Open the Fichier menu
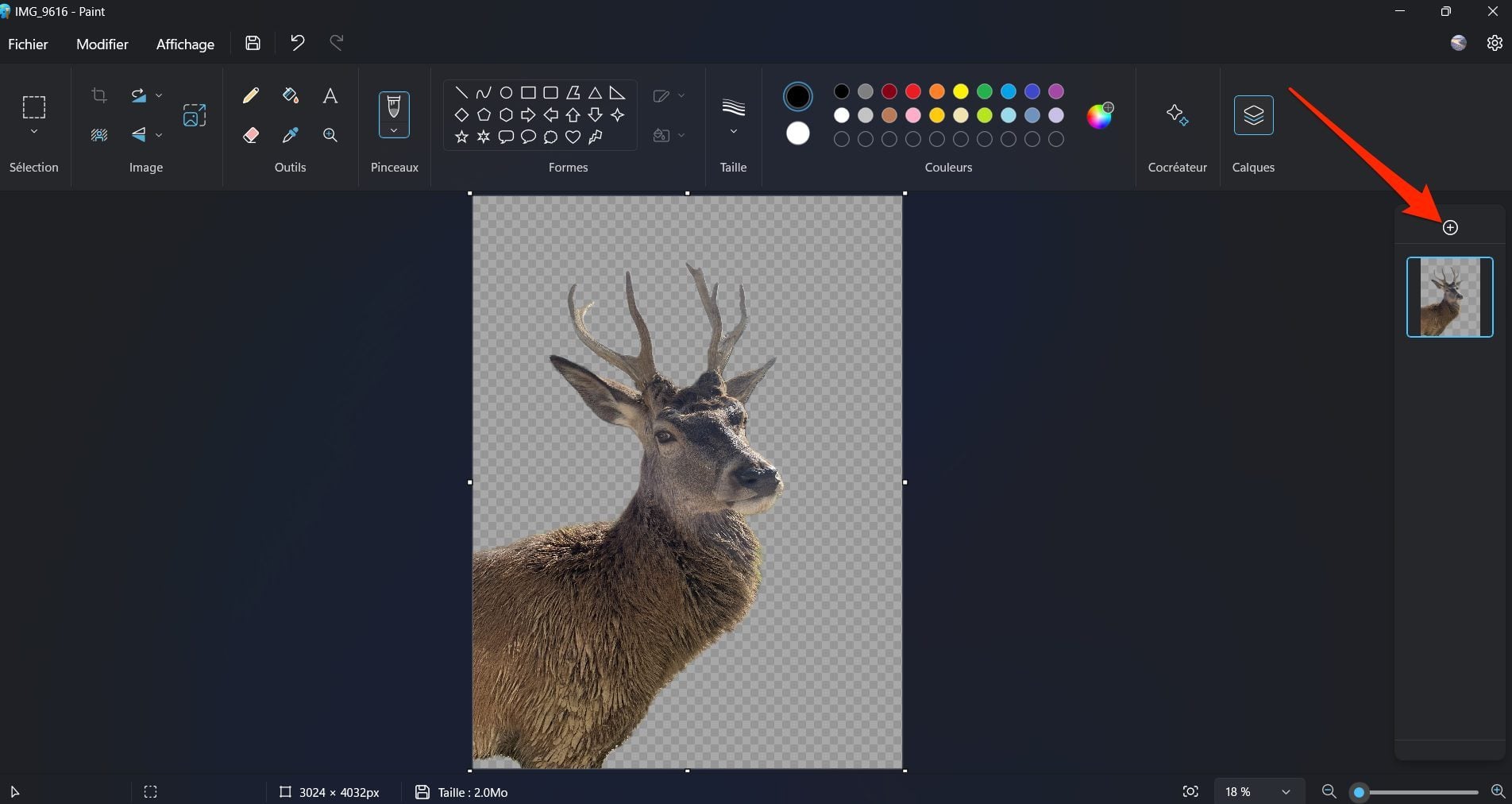The width and height of the screenshot is (1512, 804). click(x=28, y=44)
